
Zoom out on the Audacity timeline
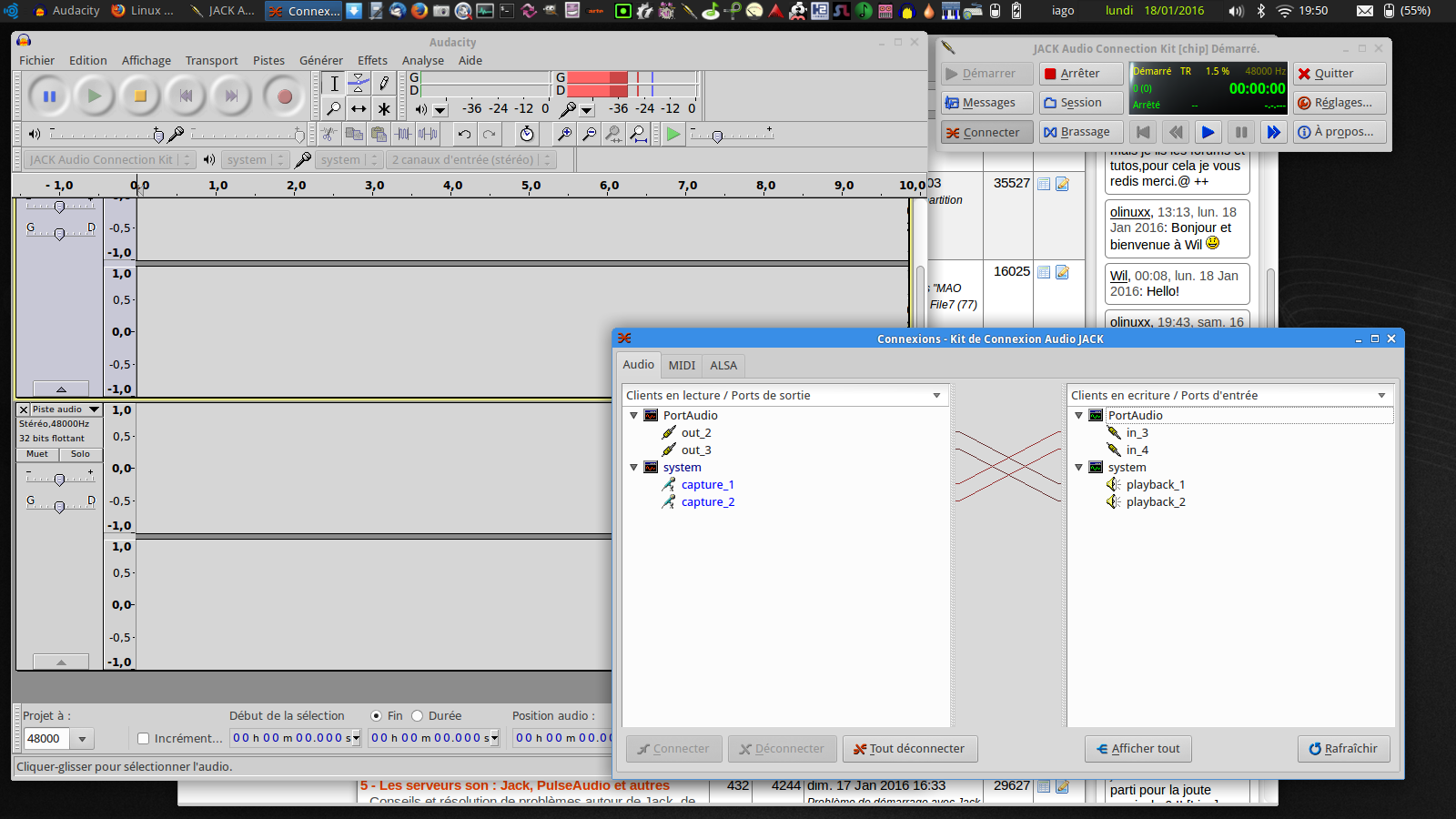click(x=589, y=134)
